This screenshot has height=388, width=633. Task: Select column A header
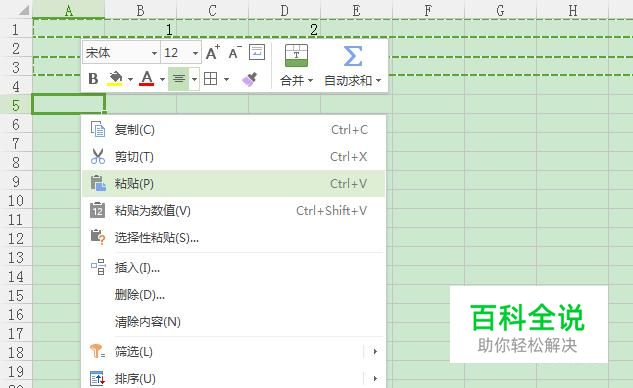[x=69, y=10]
